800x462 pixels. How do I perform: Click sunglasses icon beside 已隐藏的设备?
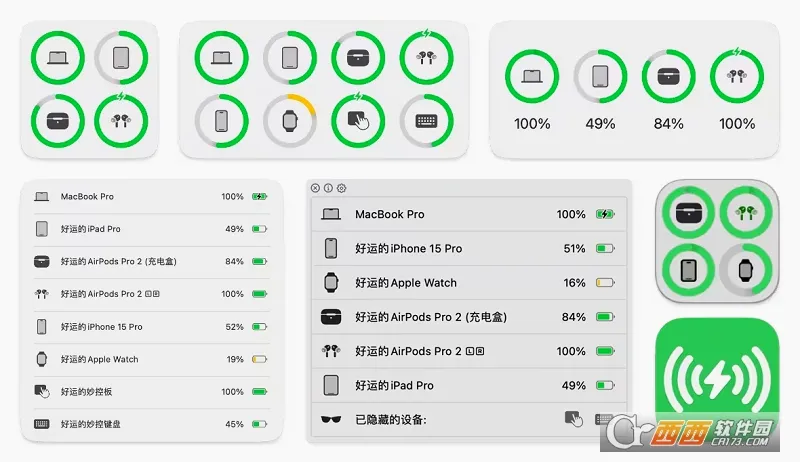coord(331,420)
